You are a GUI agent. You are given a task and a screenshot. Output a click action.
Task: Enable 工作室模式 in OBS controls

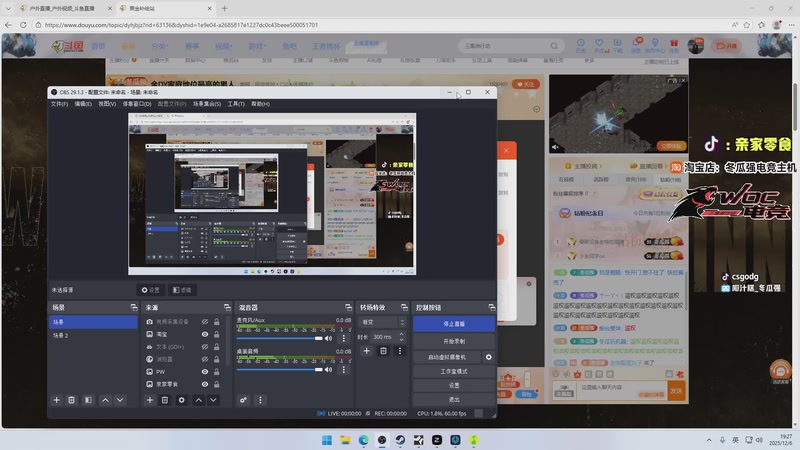[x=454, y=371]
